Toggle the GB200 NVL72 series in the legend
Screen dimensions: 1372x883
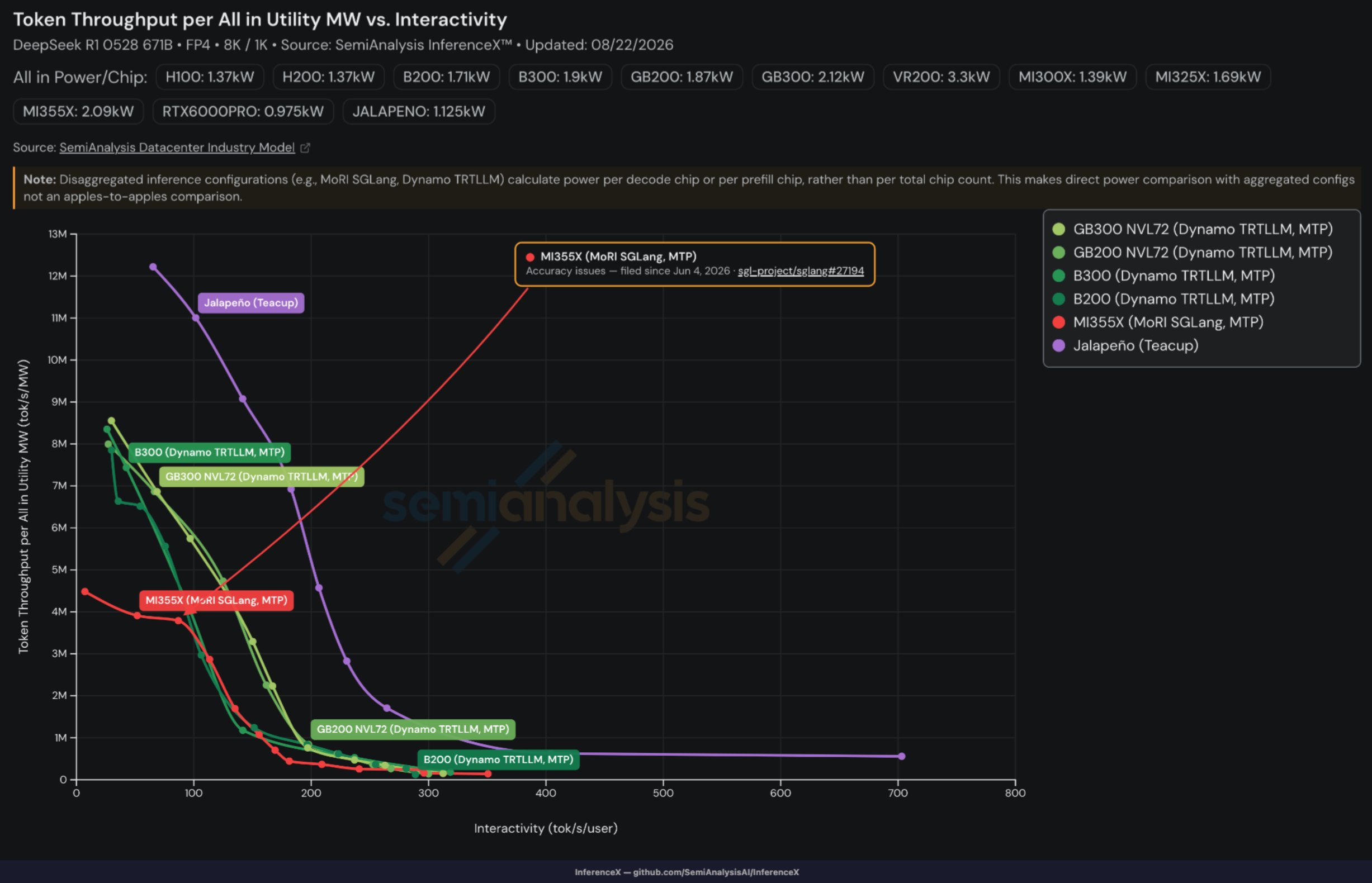pos(1193,252)
